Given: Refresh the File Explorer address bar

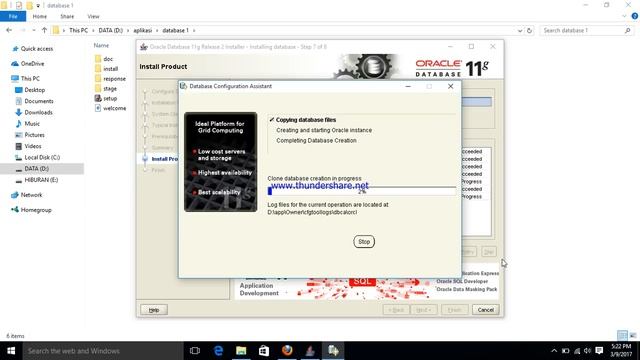Looking at the screenshot, I should point(529,30).
